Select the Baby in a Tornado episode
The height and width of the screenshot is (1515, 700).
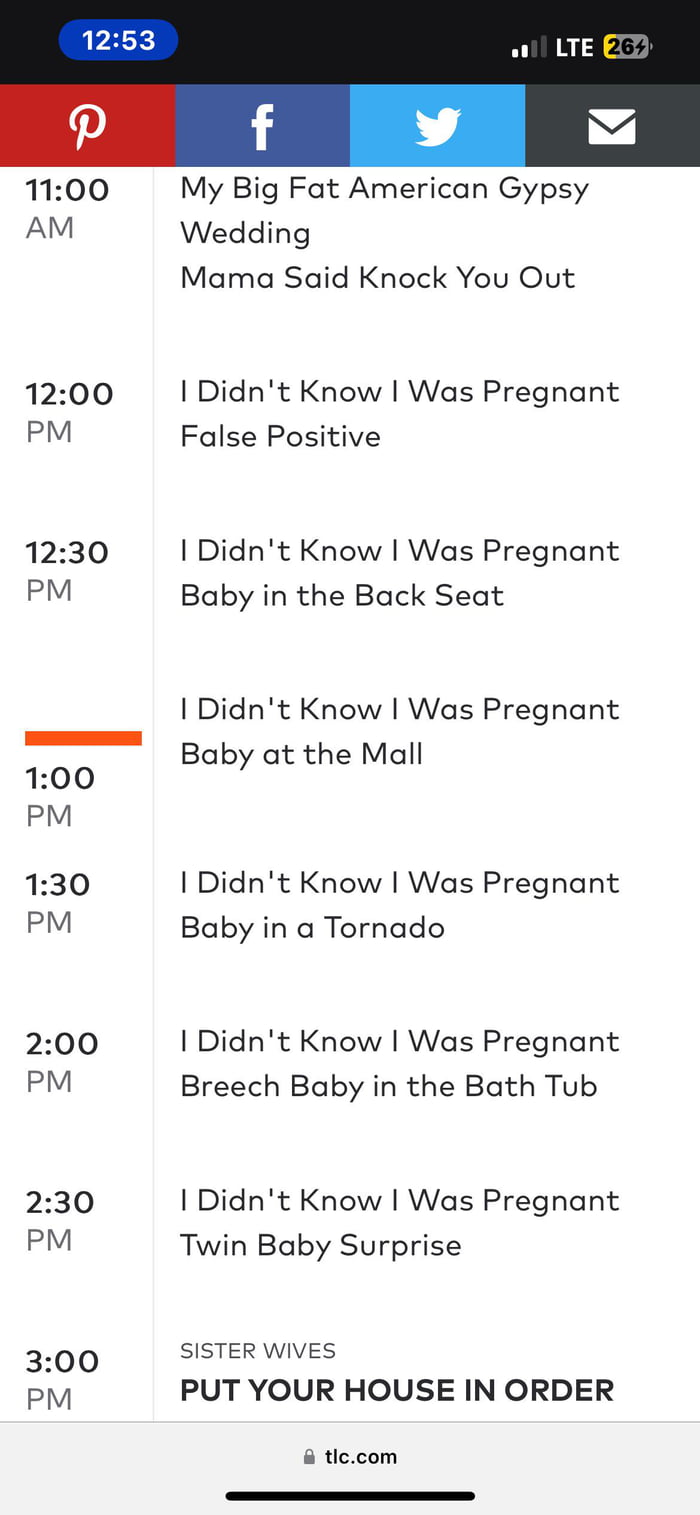coord(312,927)
